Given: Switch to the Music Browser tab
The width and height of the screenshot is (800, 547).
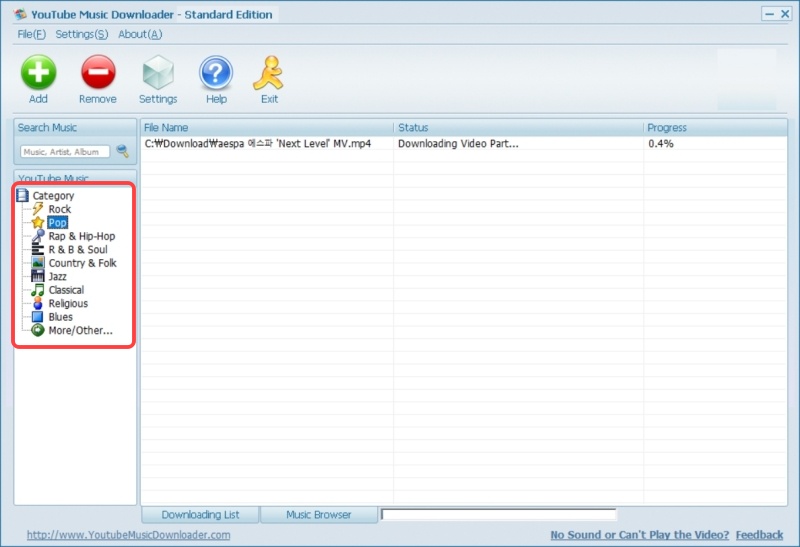Looking at the screenshot, I should pos(319,515).
